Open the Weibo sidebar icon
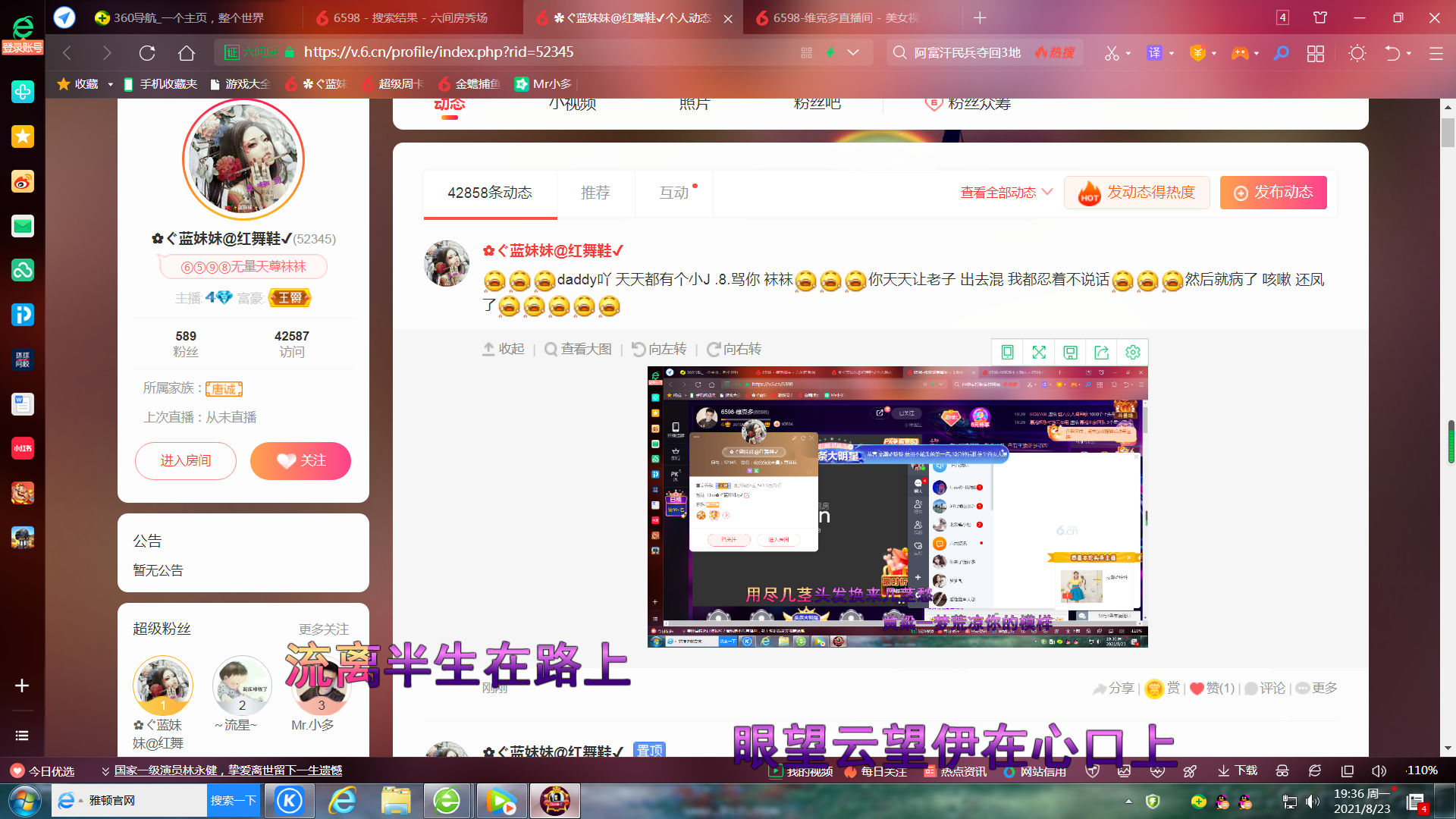This screenshot has width=1456, height=819. click(x=23, y=181)
